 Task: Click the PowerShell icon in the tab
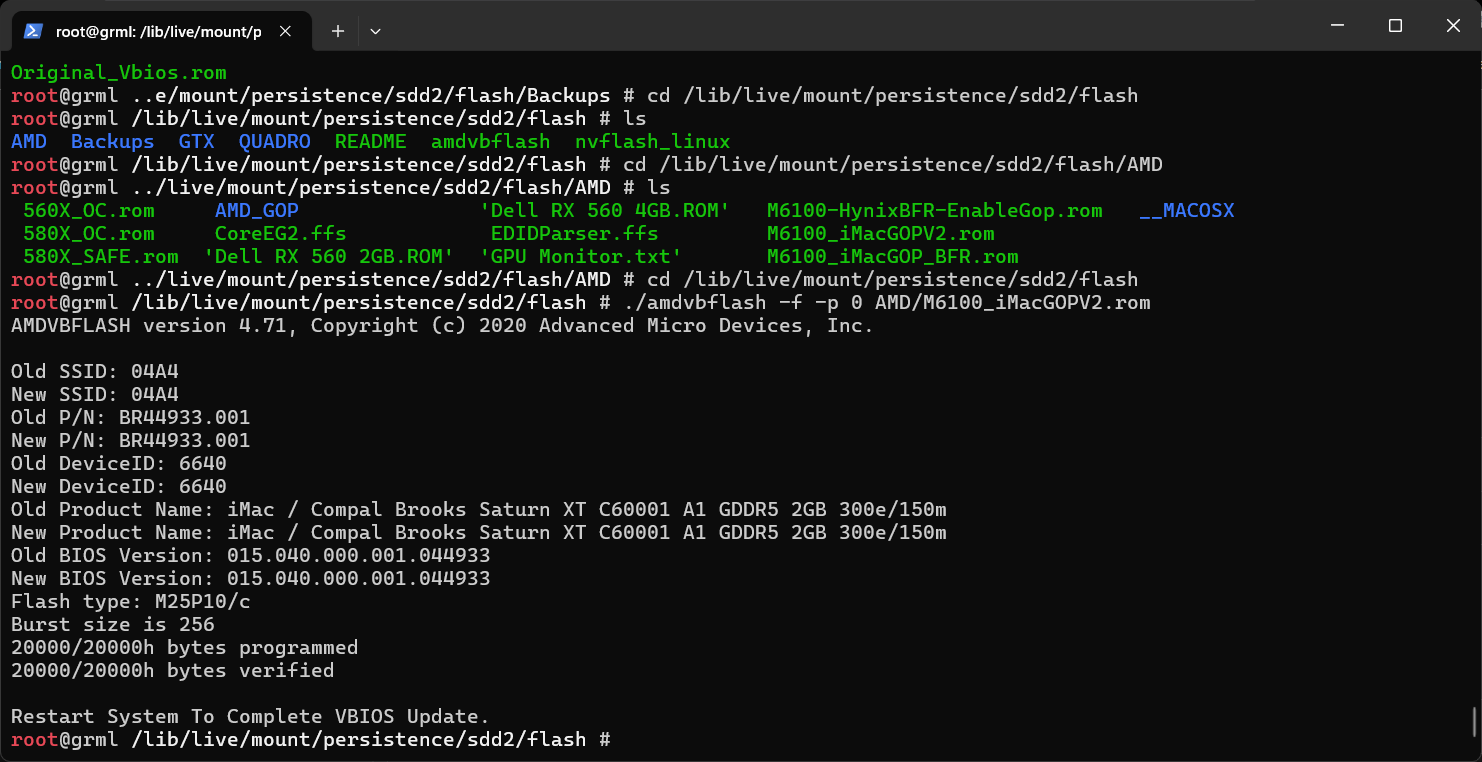[x=33, y=31]
